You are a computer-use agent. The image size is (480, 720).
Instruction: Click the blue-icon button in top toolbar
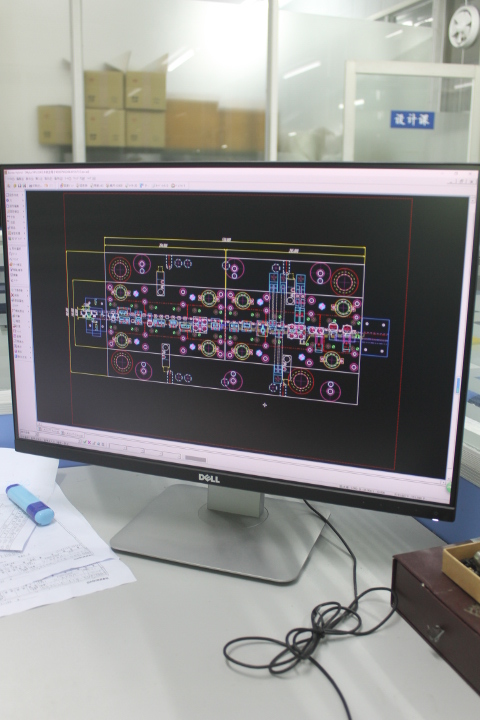click(141, 185)
